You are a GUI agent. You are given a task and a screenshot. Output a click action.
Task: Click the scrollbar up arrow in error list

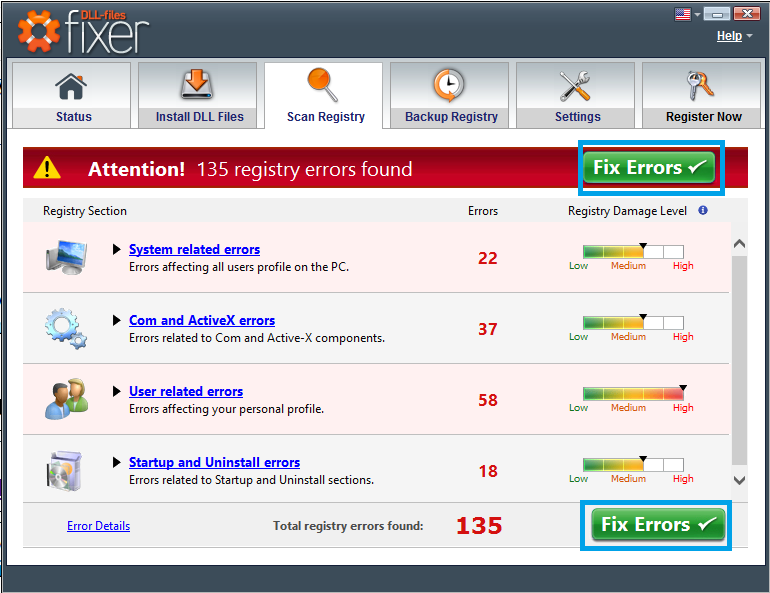[739, 243]
